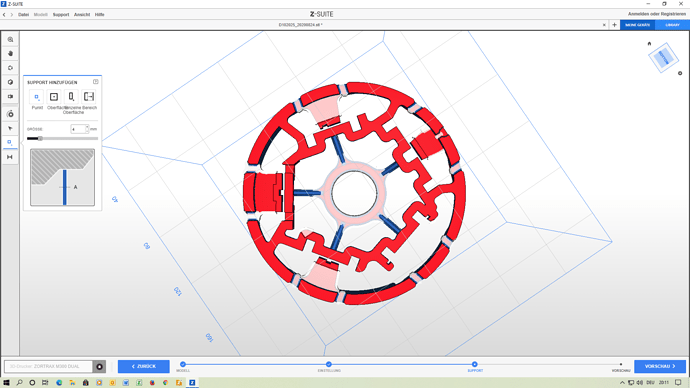
Task: Increase Grösse value with stepper arrow
Action: click(x=87, y=127)
